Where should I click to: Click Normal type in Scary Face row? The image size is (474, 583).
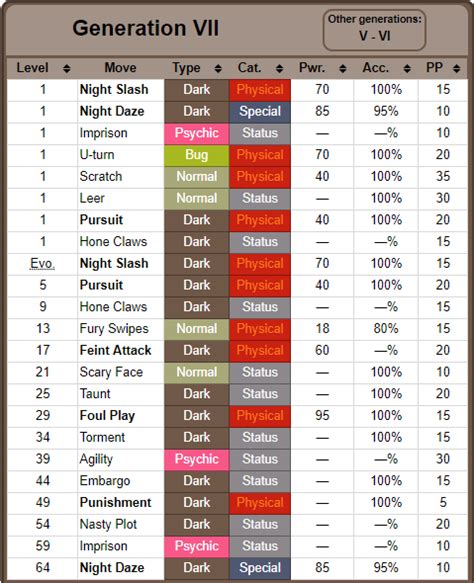click(196, 372)
